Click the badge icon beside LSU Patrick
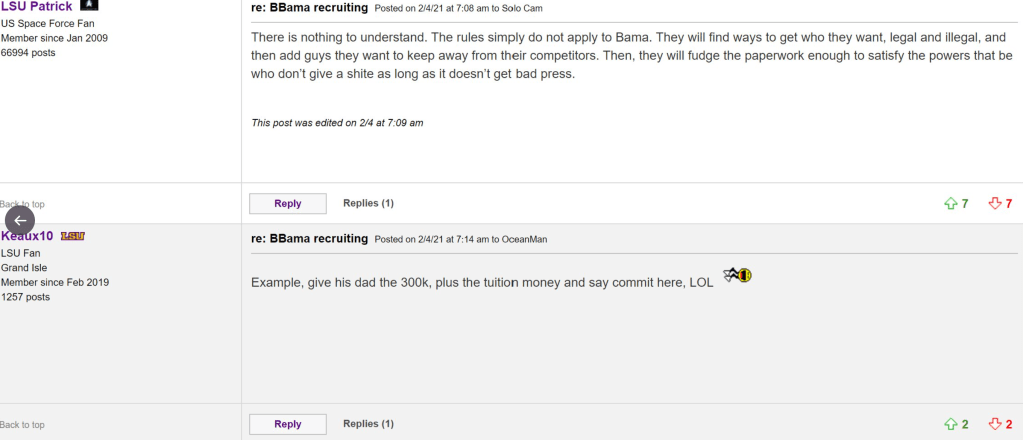Image resolution: width=1023 pixels, height=440 pixels. tap(88, 6)
